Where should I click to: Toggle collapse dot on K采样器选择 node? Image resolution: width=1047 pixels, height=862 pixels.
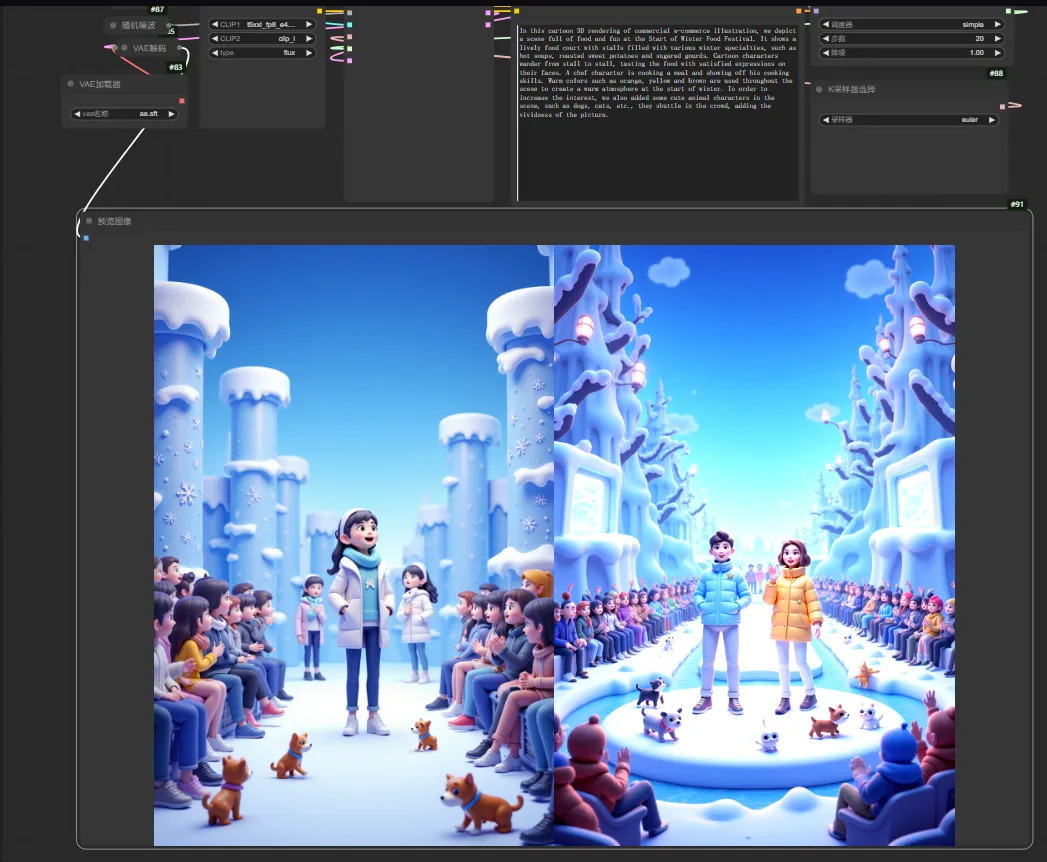(819, 89)
